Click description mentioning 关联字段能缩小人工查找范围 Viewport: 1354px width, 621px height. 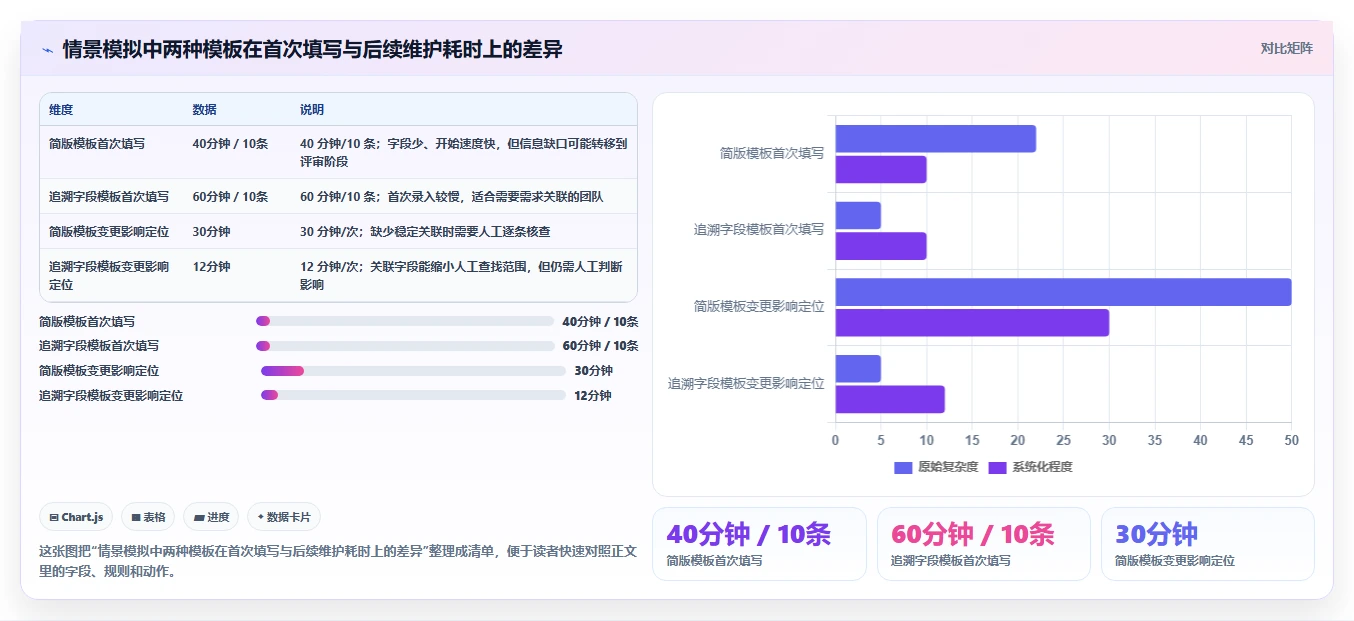[464, 275]
